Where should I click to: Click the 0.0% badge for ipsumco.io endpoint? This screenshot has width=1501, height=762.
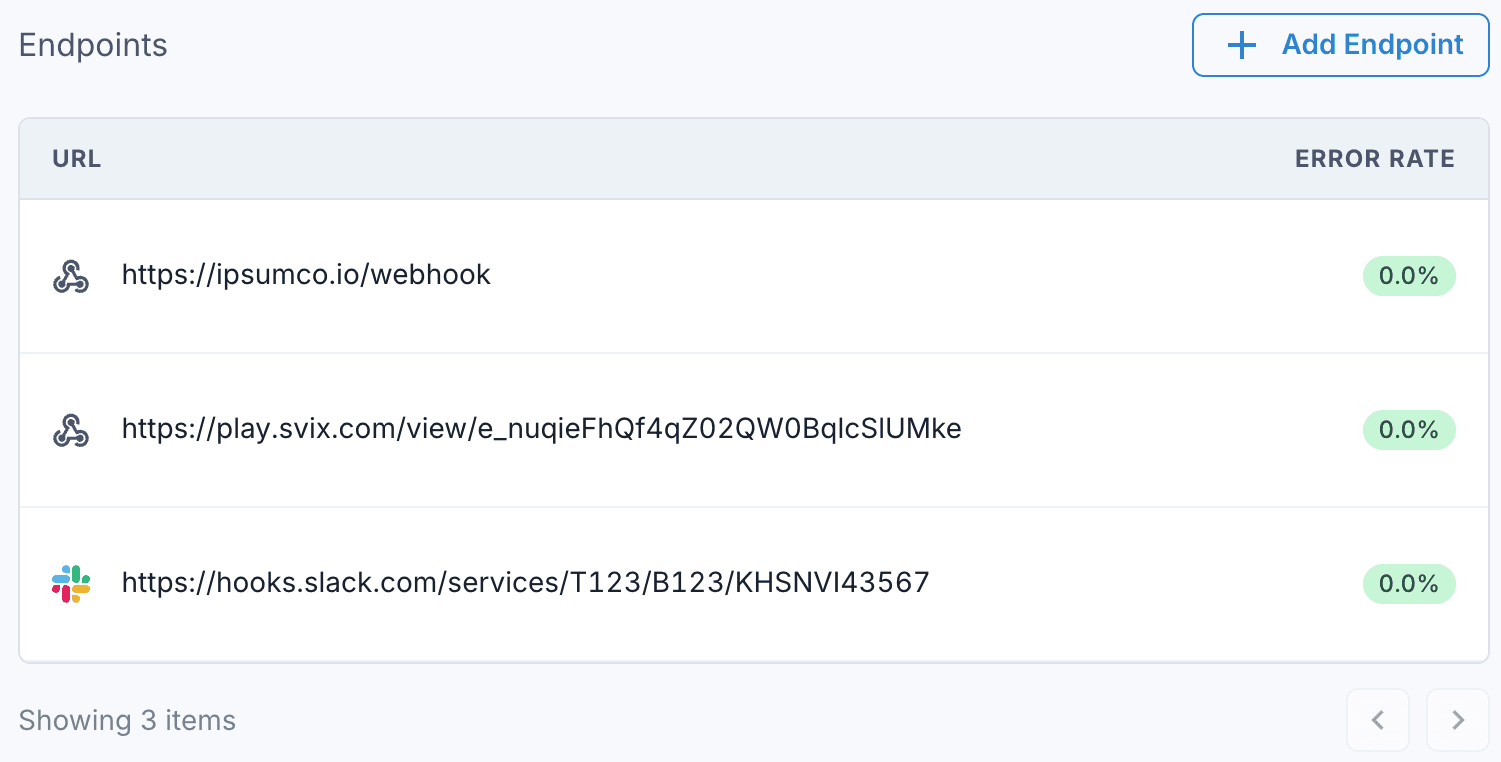click(x=1409, y=275)
